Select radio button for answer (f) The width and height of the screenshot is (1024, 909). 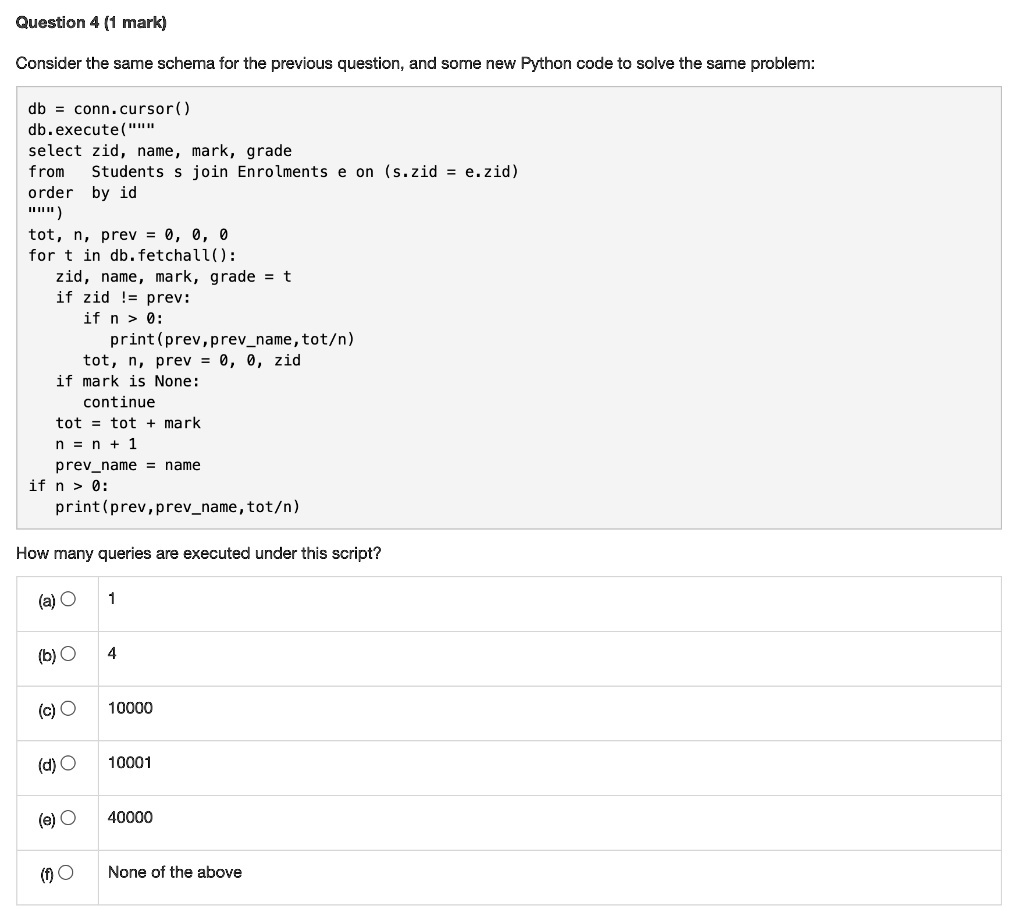[x=67, y=871]
